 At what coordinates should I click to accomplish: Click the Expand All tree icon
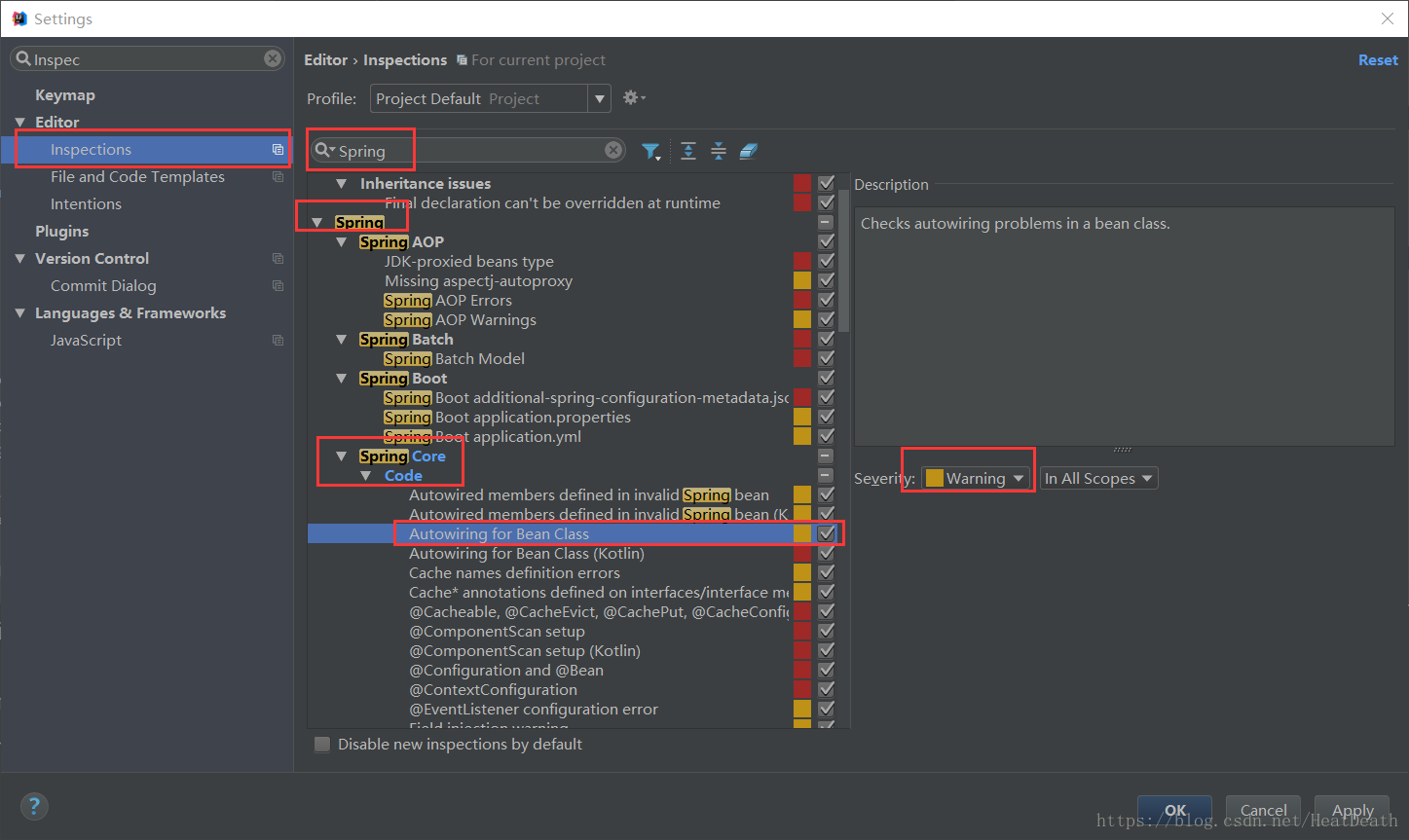pyautogui.click(x=688, y=151)
